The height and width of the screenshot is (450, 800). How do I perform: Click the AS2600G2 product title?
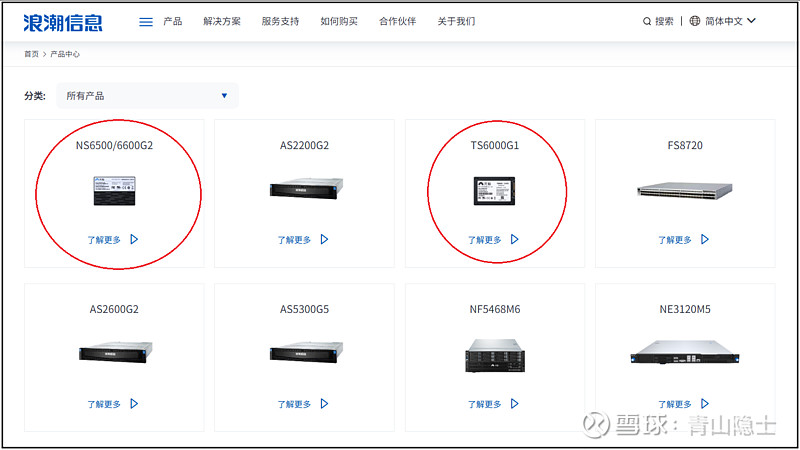click(114, 309)
